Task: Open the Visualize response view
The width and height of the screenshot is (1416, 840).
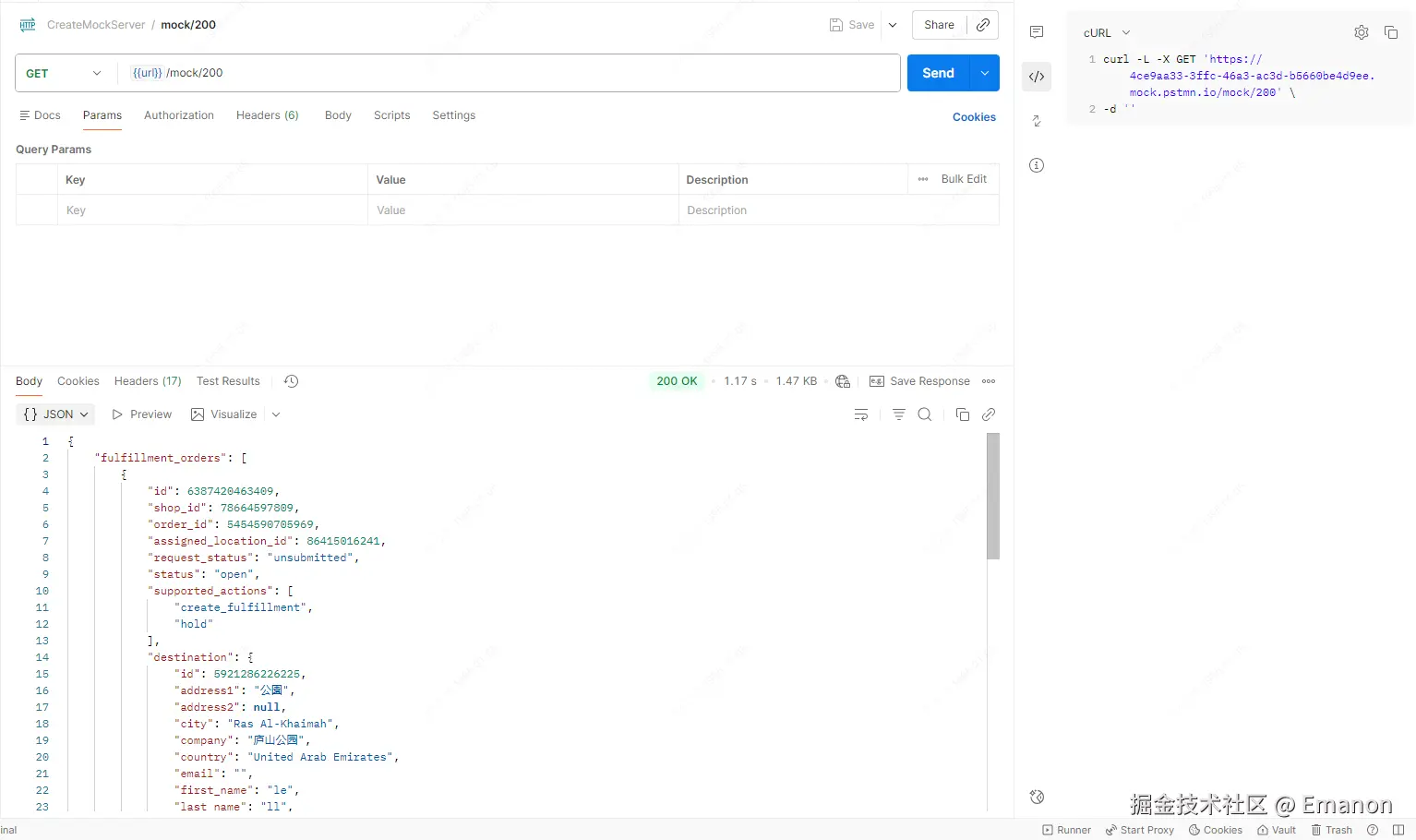Action: click(x=224, y=414)
